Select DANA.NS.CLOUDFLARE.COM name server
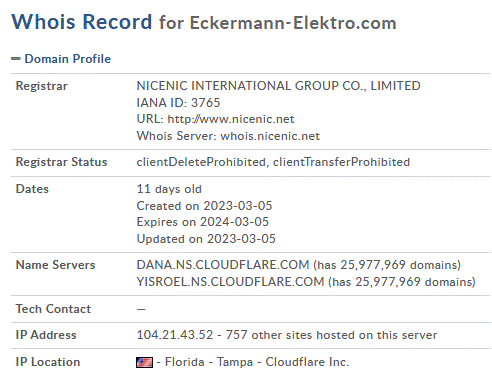The image size is (492, 371). pos(223,265)
